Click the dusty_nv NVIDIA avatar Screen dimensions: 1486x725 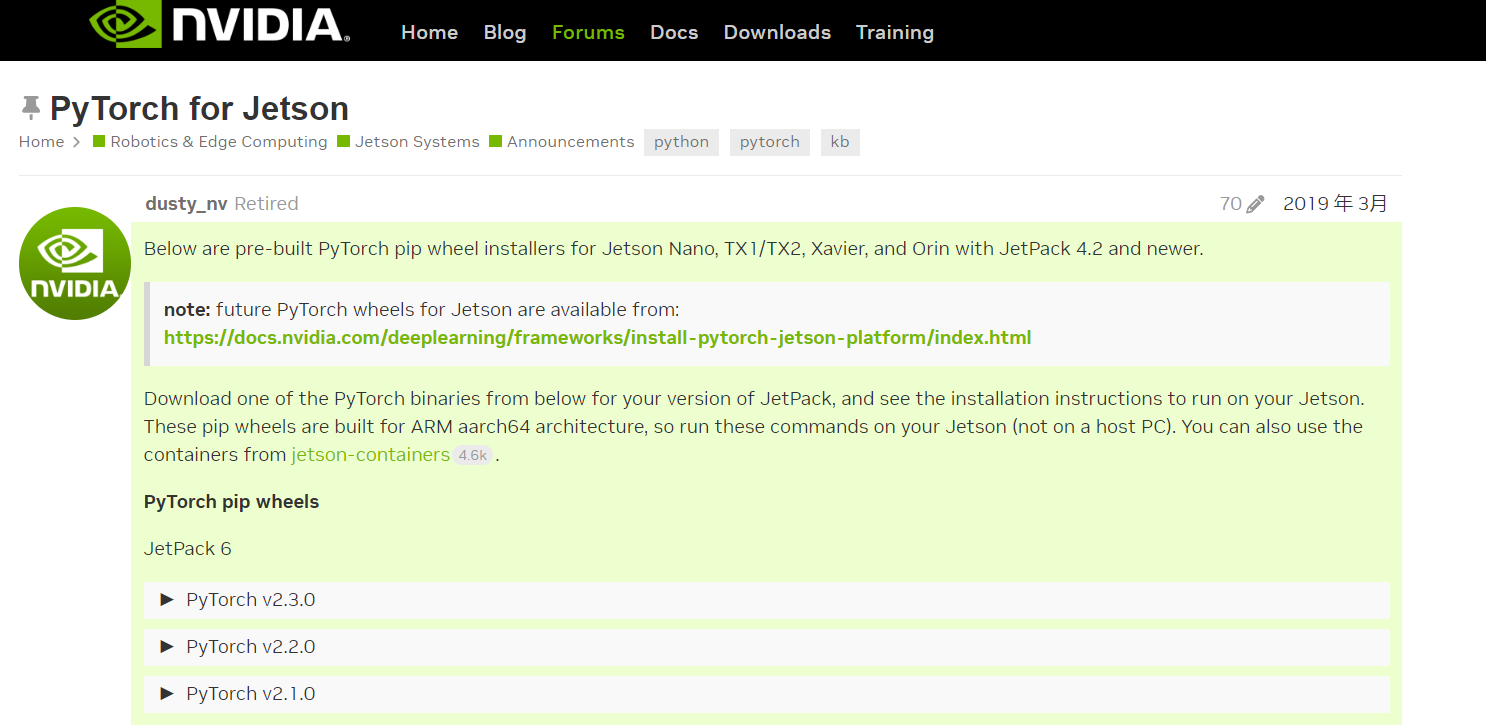pyautogui.click(x=75, y=264)
